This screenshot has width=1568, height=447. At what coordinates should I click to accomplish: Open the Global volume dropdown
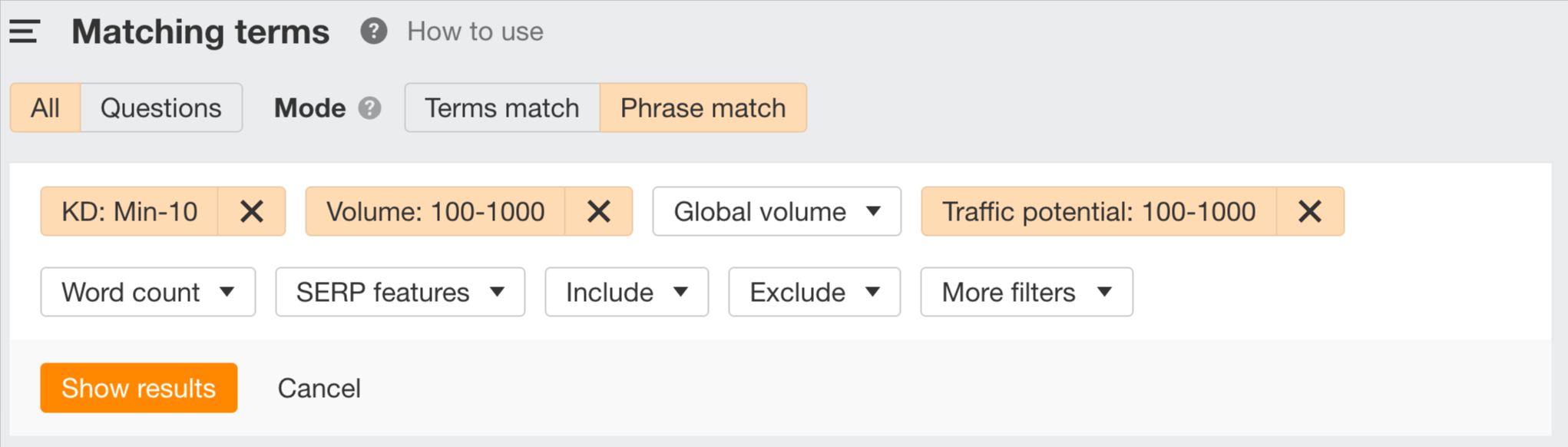(776, 212)
